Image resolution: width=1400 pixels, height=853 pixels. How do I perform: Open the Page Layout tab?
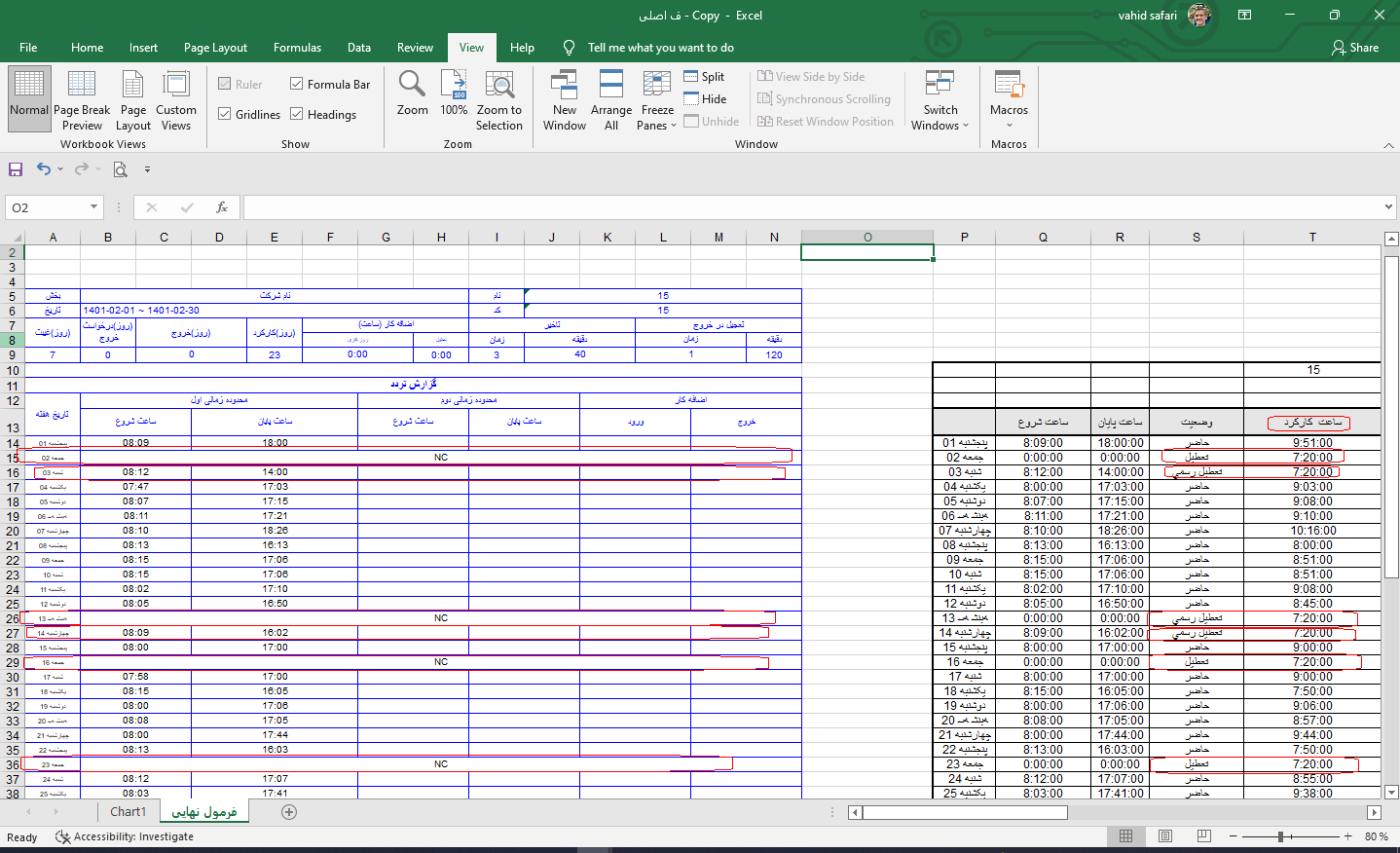[215, 48]
